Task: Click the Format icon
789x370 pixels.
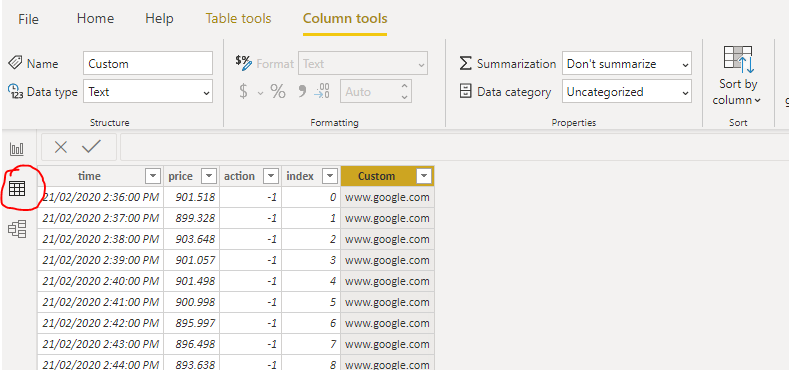Action: tap(244, 63)
